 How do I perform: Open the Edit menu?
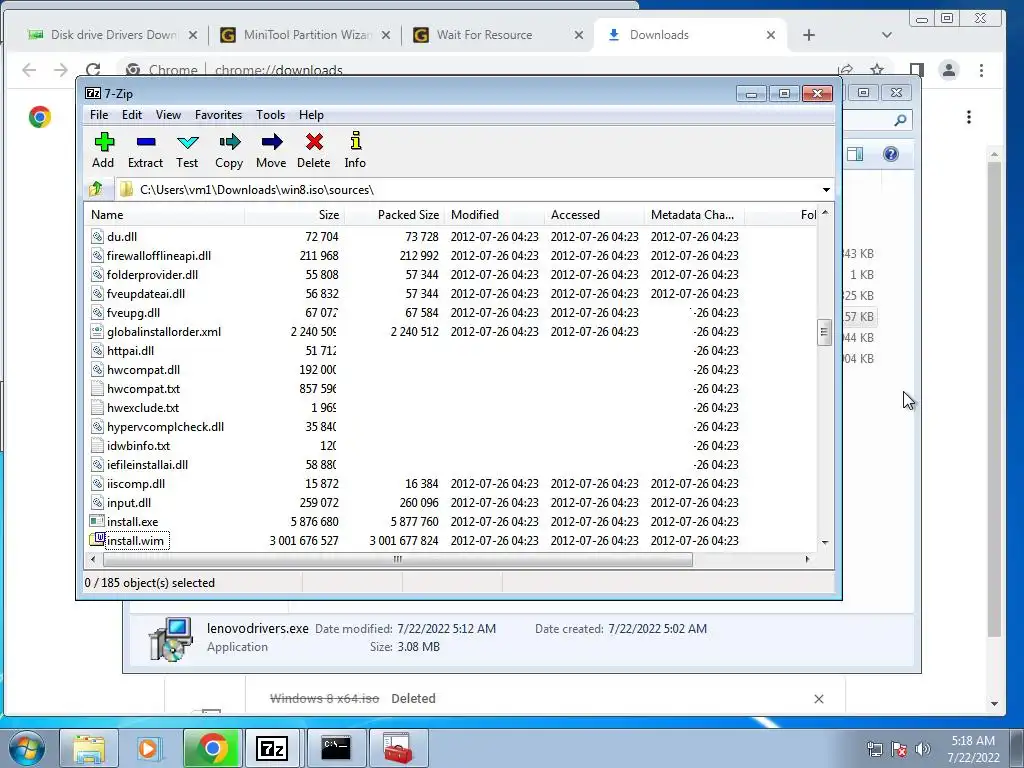(132, 115)
